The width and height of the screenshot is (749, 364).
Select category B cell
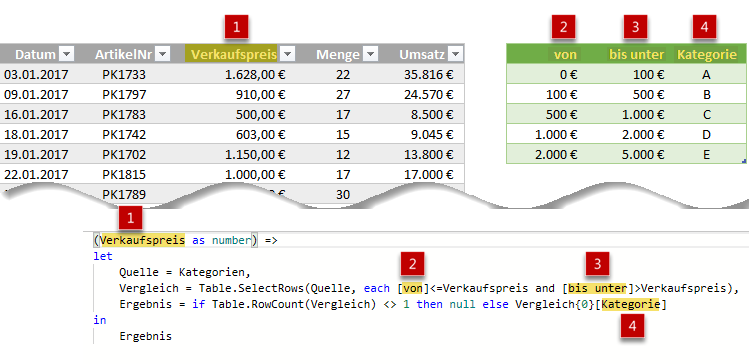(707, 95)
